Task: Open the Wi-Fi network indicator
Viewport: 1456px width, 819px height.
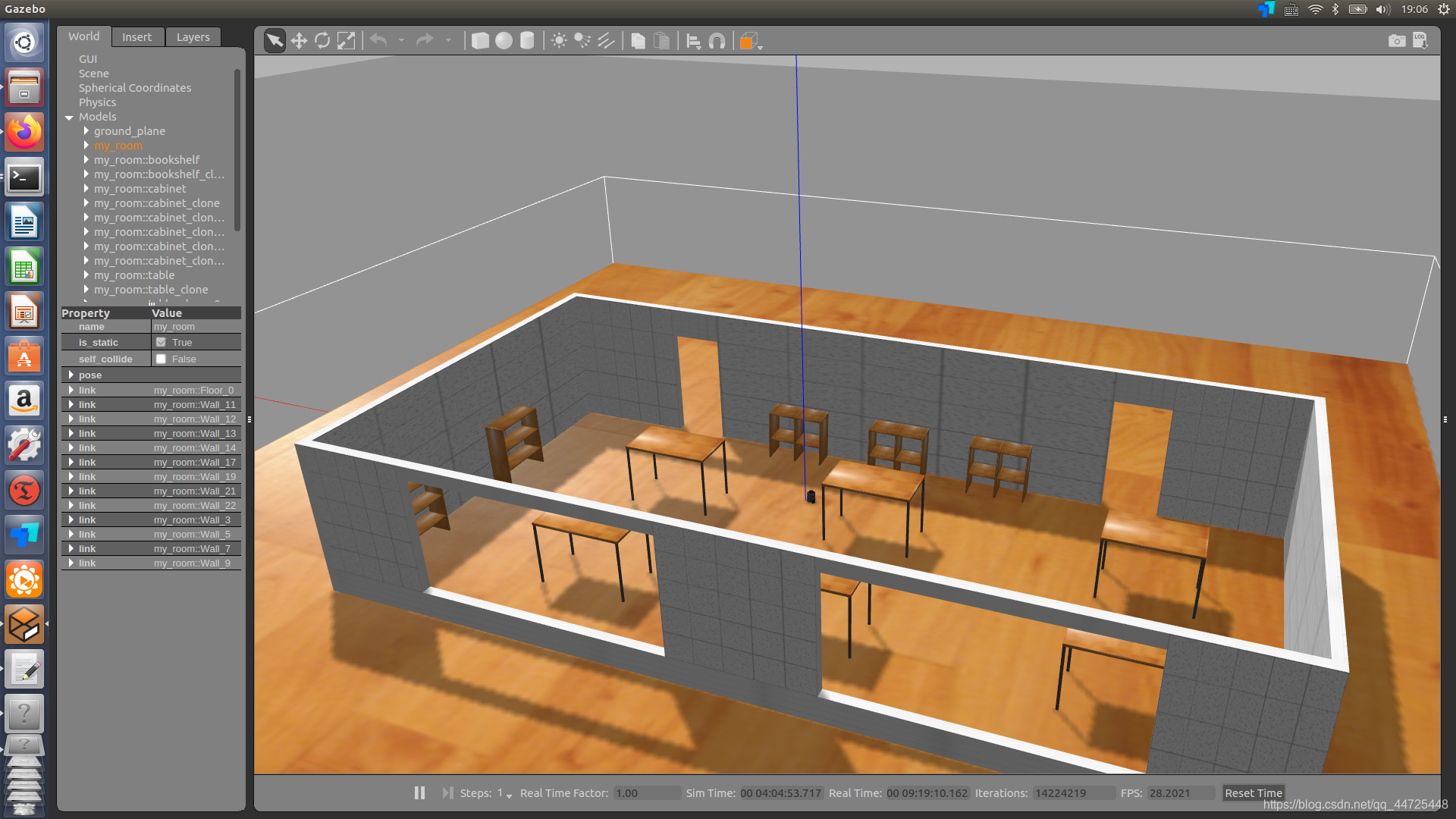Action: pos(1315,9)
